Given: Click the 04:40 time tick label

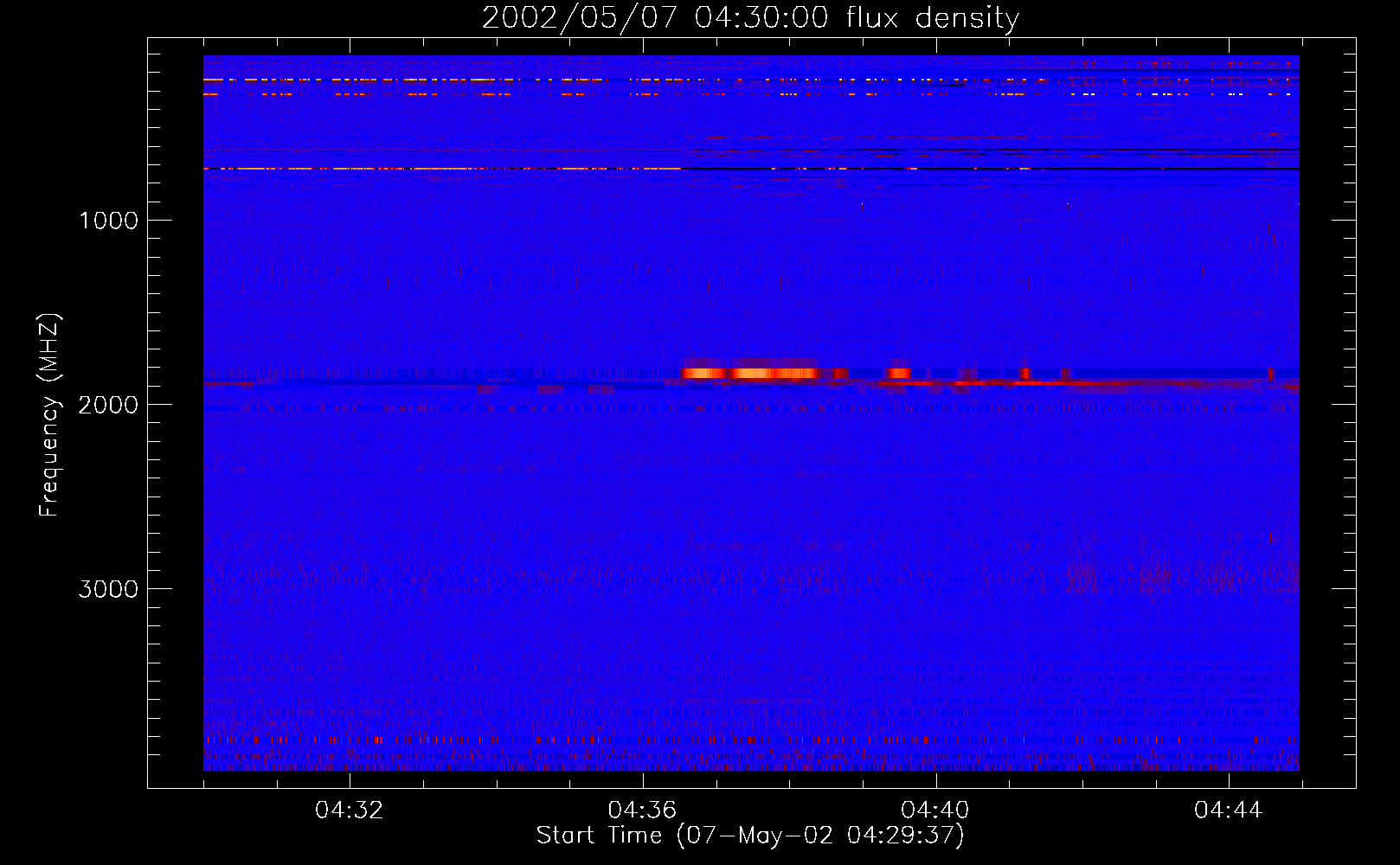Looking at the screenshot, I should [x=935, y=811].
